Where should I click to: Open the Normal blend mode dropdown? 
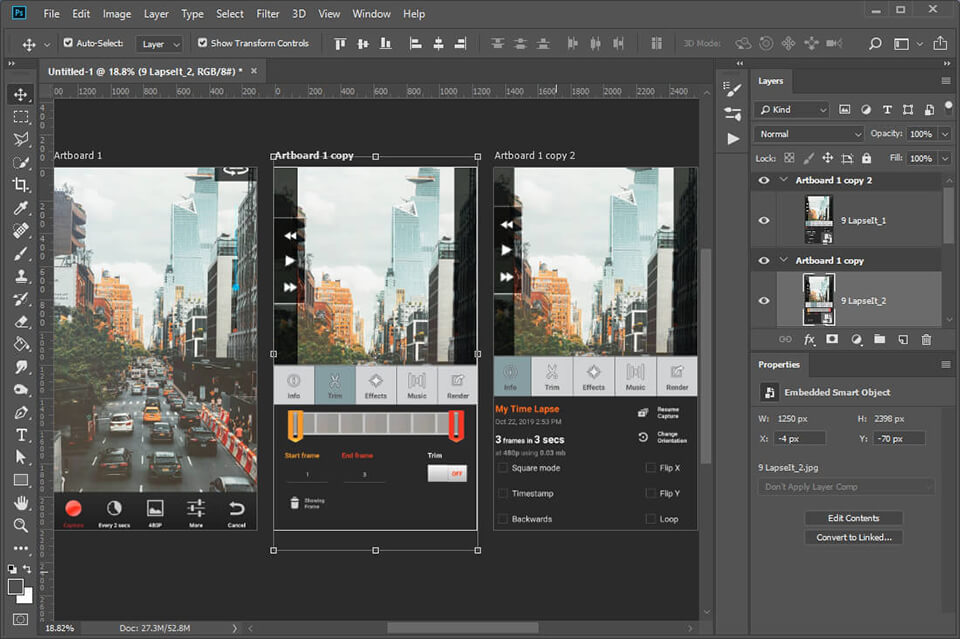[x=810, y=134]
